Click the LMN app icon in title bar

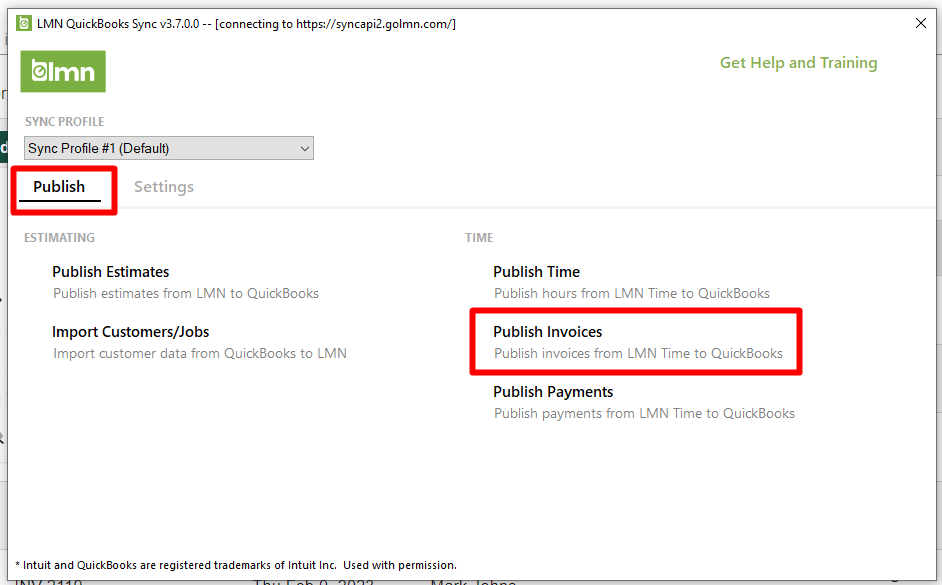[x=23, y=23]
